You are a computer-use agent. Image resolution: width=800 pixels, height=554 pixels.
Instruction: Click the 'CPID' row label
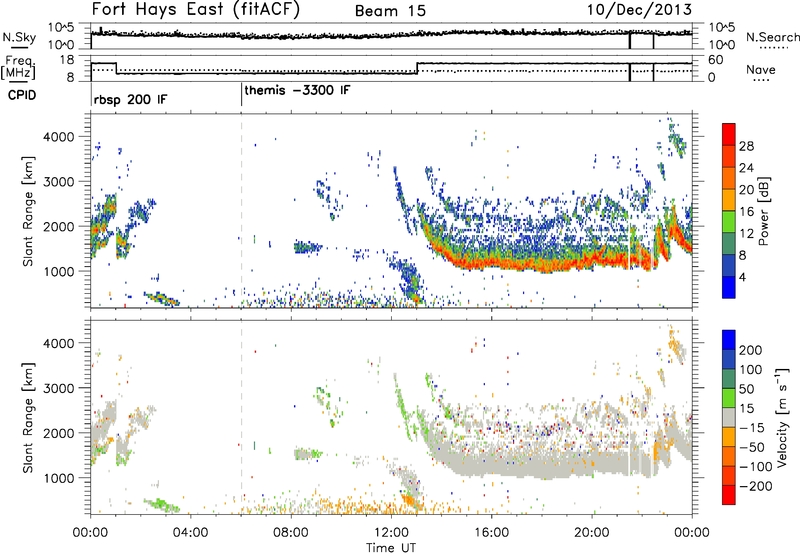(x=22, y=95)
